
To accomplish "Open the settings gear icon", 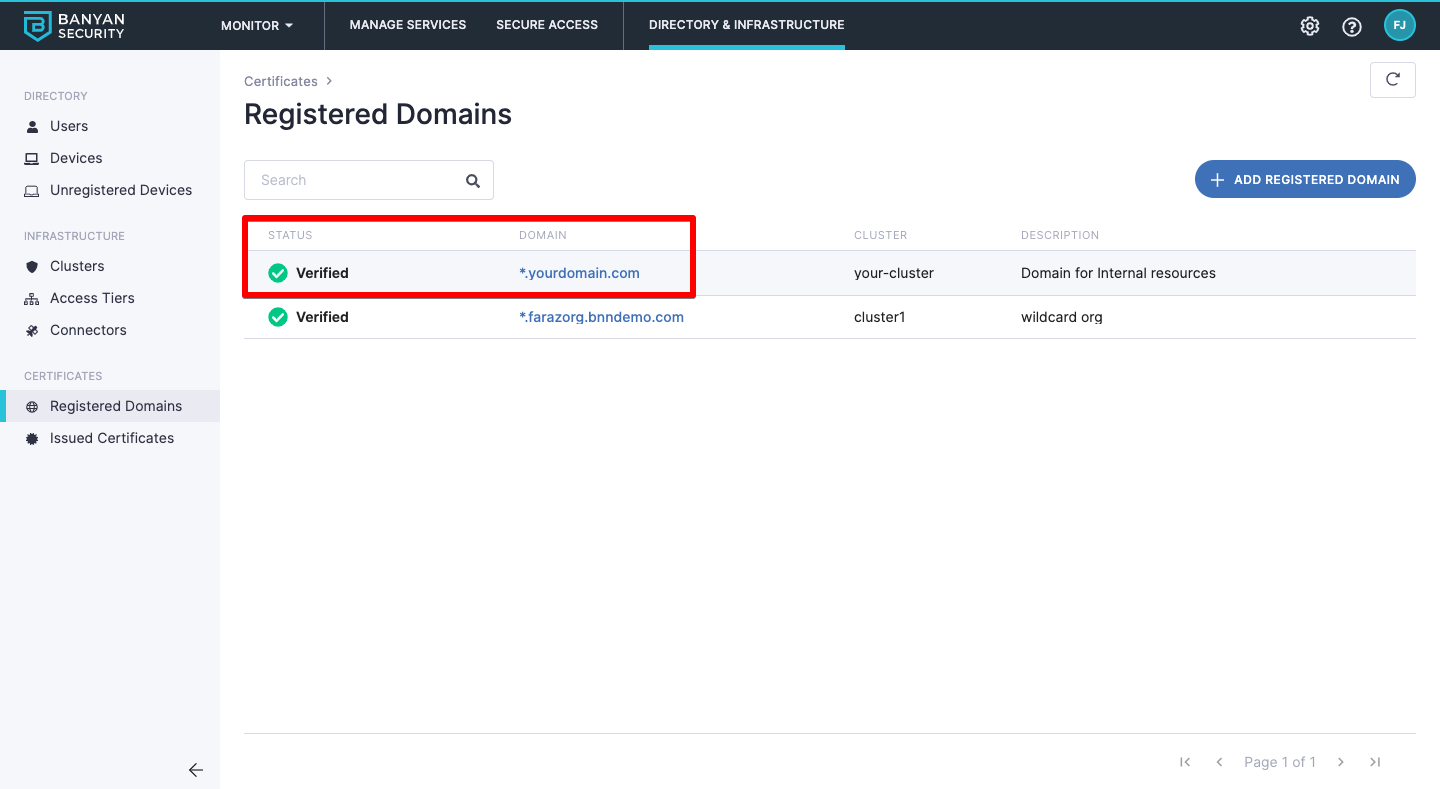I will 1309,26.
